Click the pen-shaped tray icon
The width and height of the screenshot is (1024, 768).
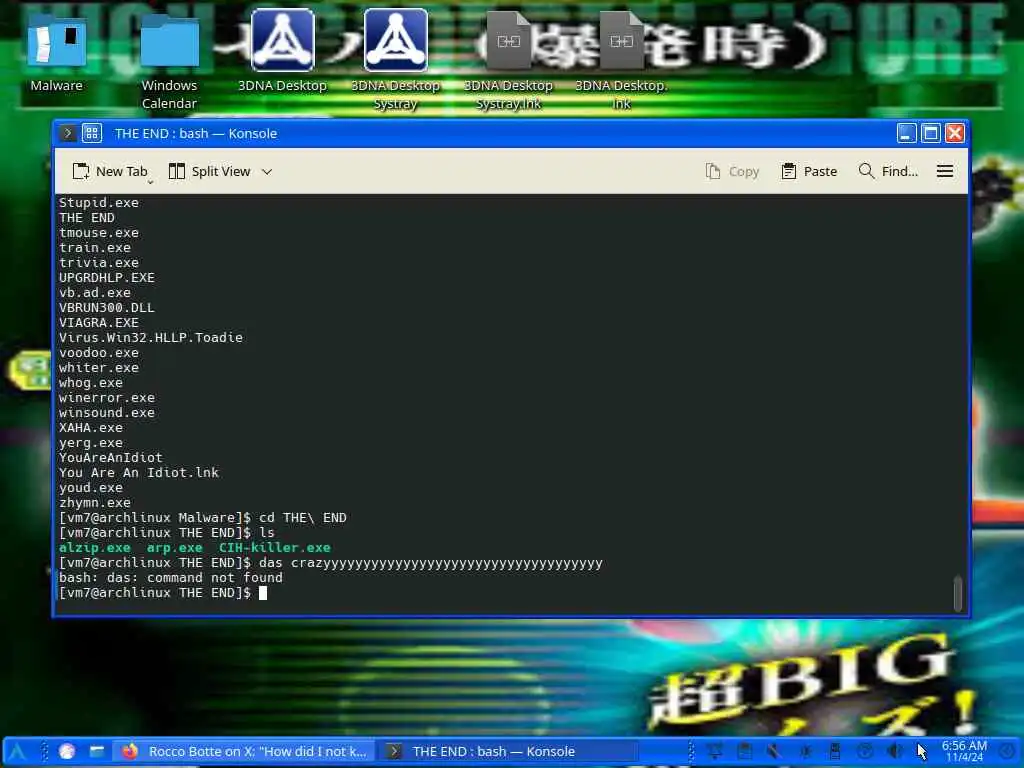(x=775, y=752)
